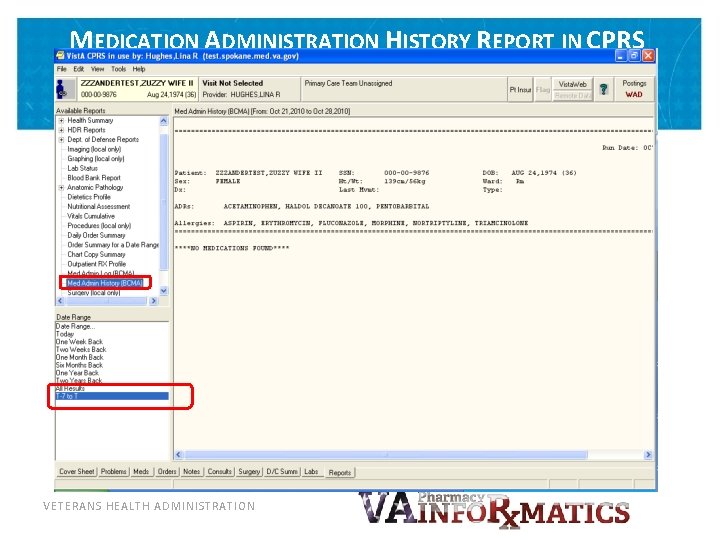Minimize the VistA CPRS window
This screenshot has height=540, width=720.
click(x=620, y=56)
